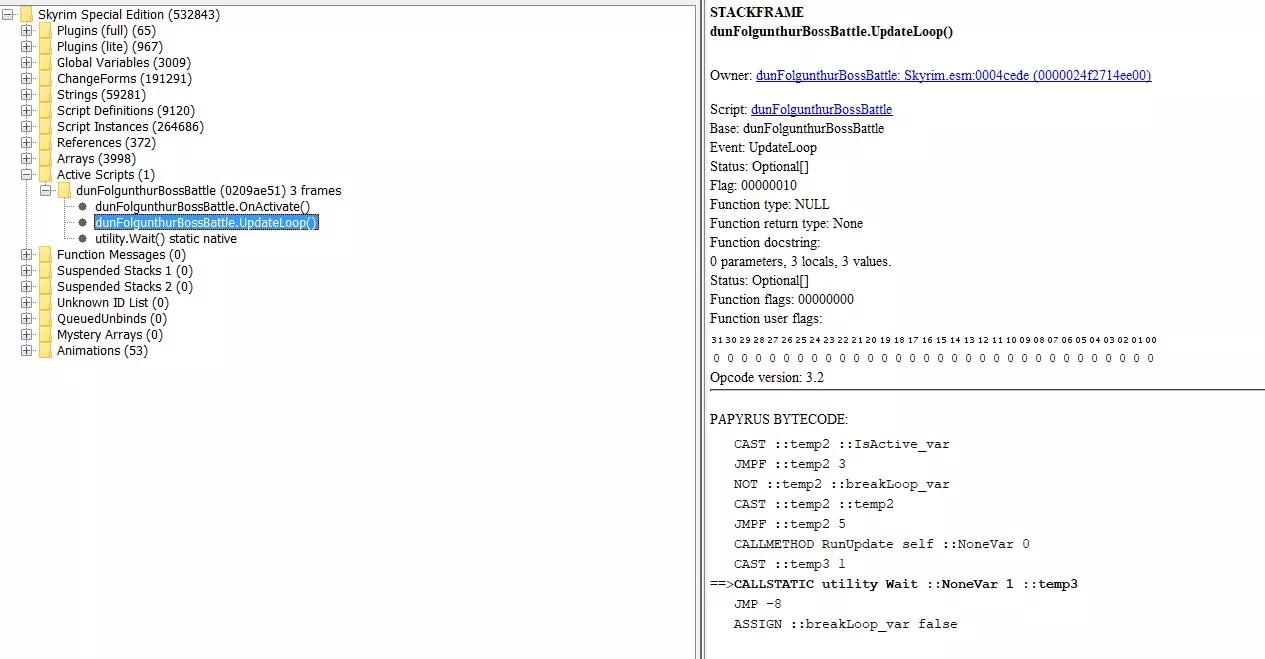Expand the References (372) node
Viewport: 1265px width, 659px height.
pos(27,143)
